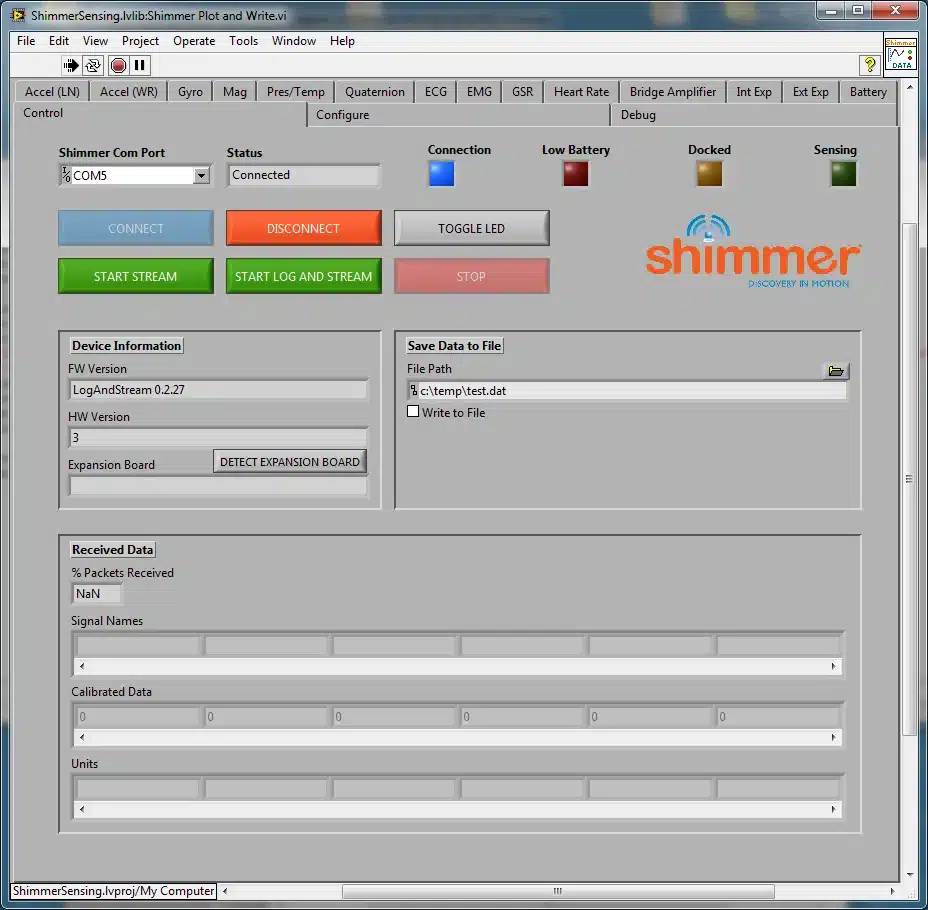Screen dimensions: 928x910
Task: Click the Signal Names scroll right arrow
Action: [x=833, y=666]
